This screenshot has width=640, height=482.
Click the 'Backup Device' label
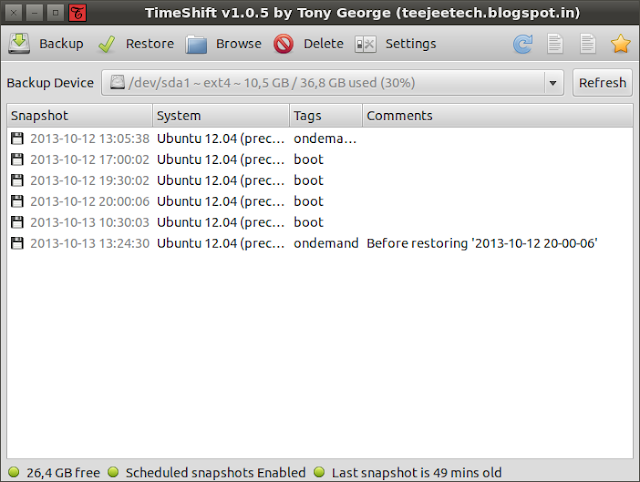click(50, 83)
